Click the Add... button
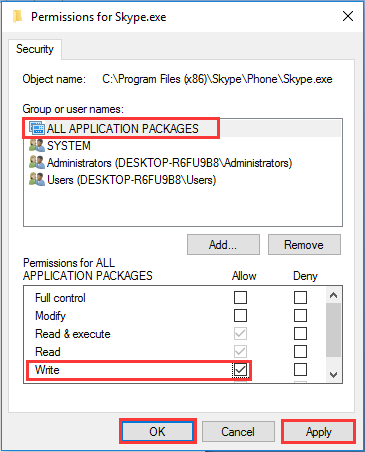 tap(223, 245)
